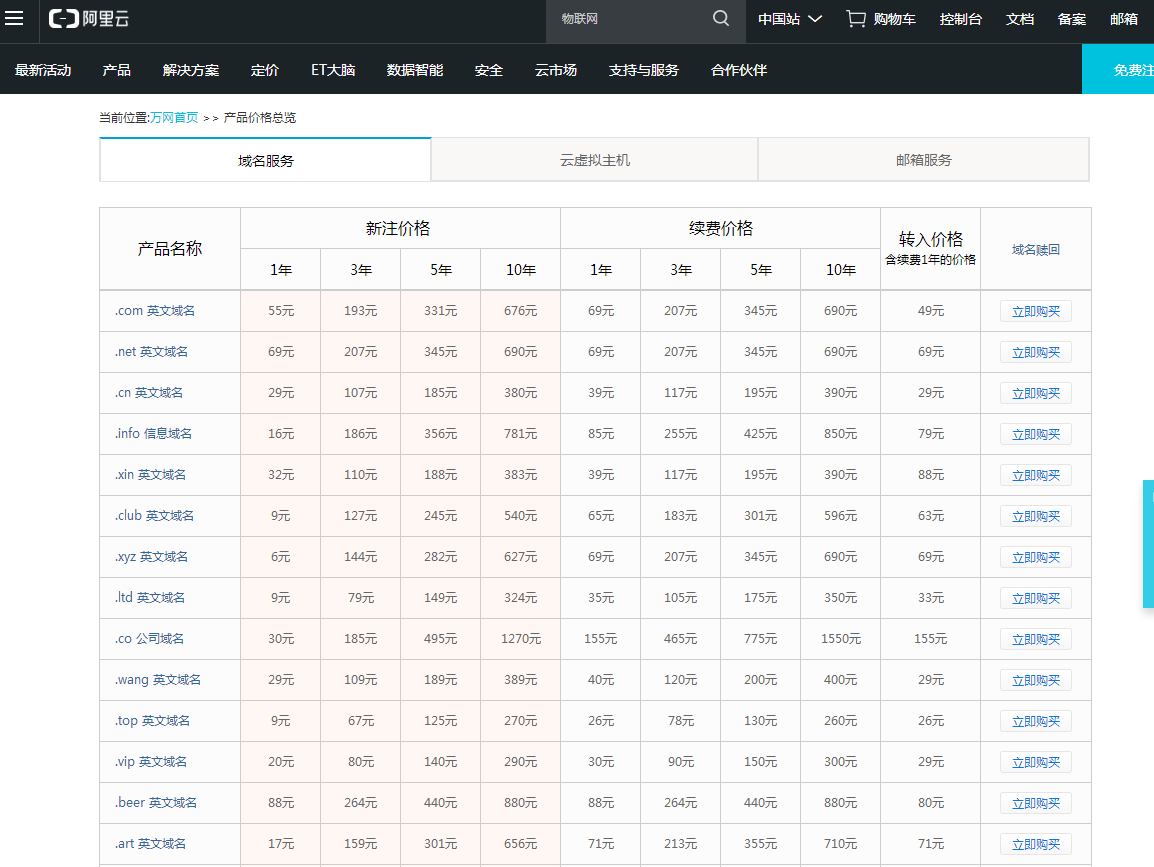Screen dimensions: 1154x867
Task: Click the 域名赎回 header link
Action: [x=1036, y=250]
